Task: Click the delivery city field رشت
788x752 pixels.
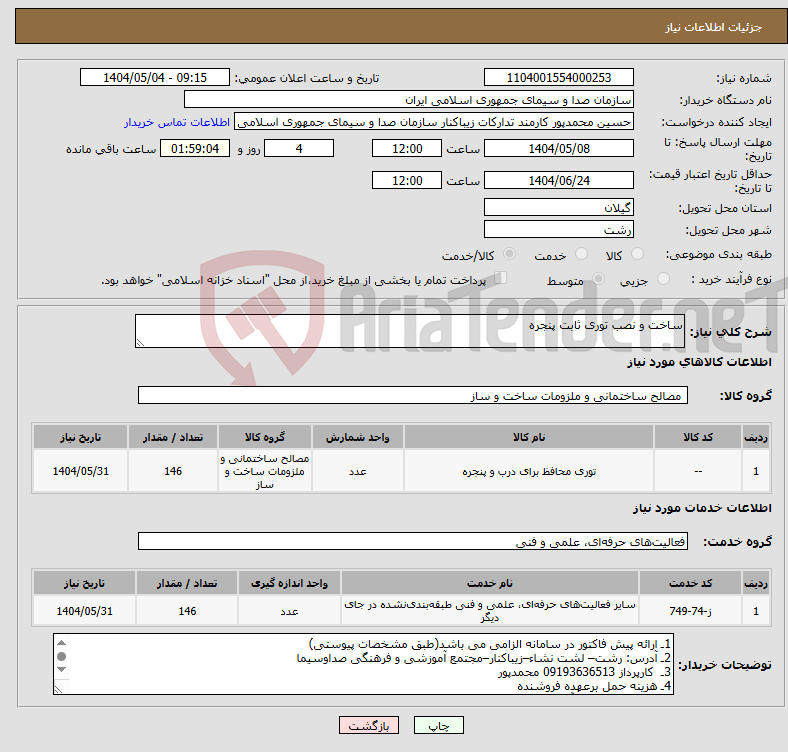Action: [x=558, y=229]
